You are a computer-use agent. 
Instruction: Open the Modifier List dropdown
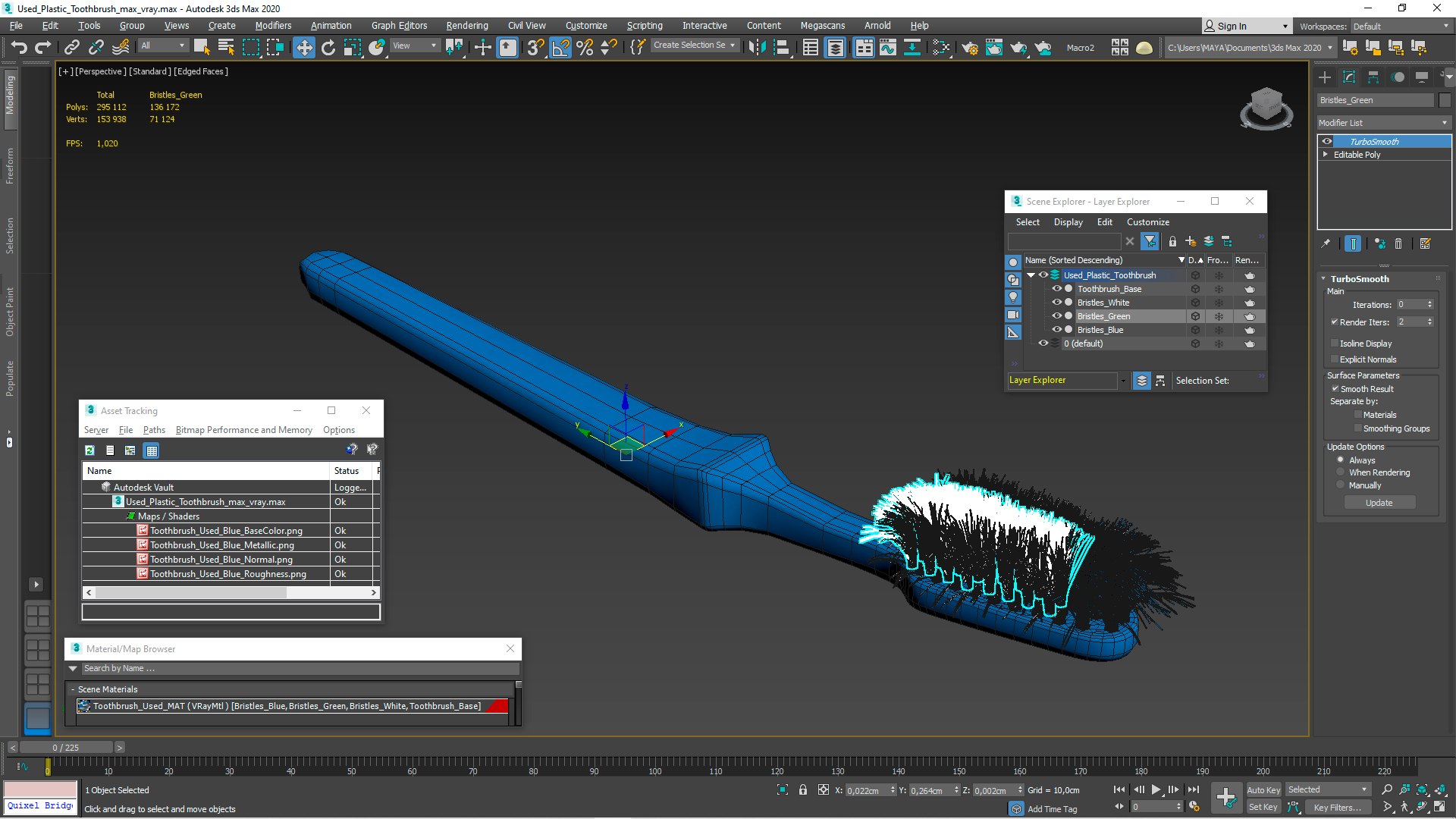coord(1384,122)
